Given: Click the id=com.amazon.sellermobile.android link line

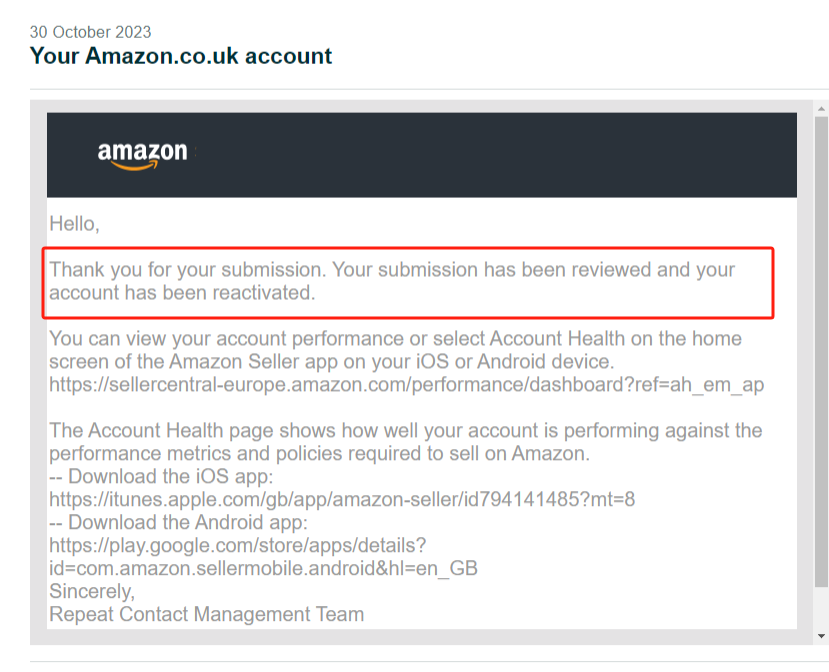Looking at the screenshot, I should pyautogui.click(x=263, y=568).
